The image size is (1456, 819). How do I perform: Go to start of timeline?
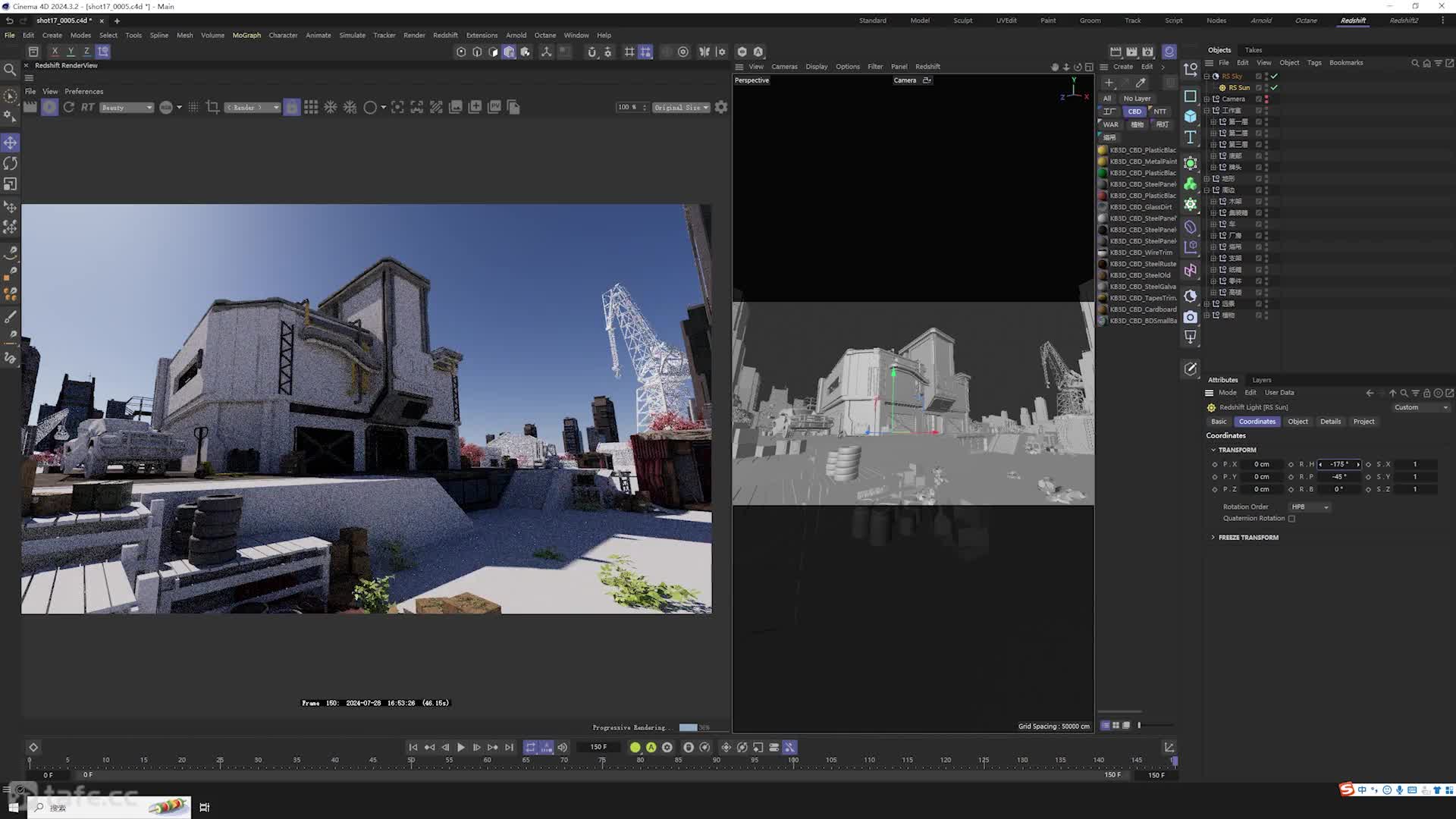[x=413, y=748]
